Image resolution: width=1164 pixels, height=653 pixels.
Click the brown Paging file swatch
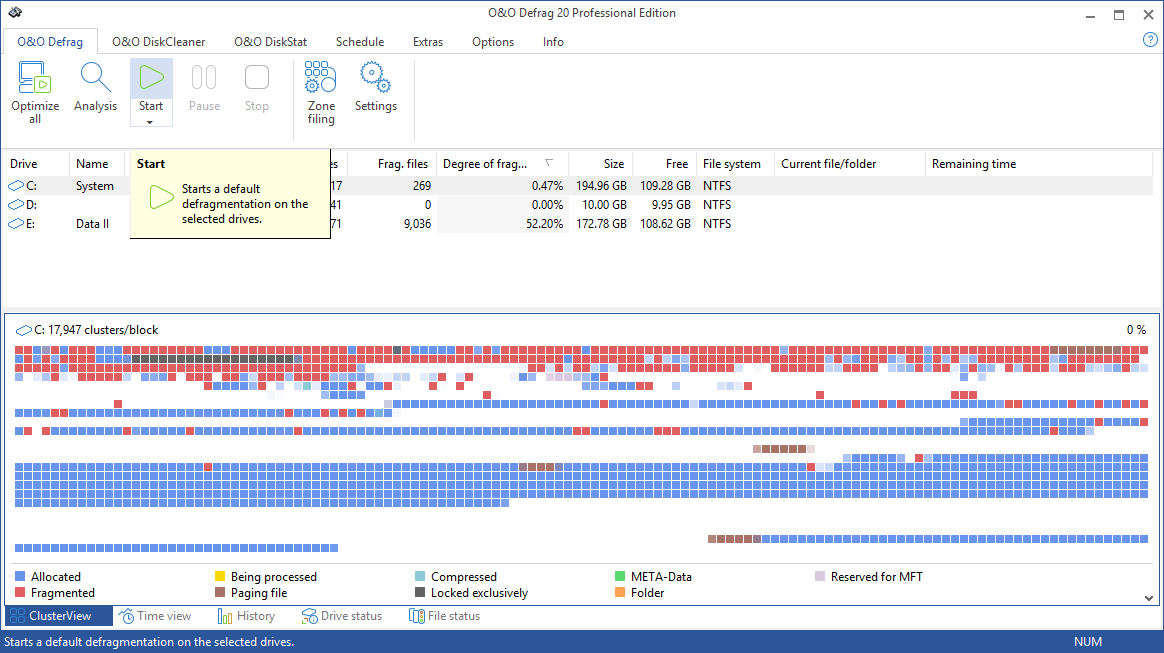point(220,592)
